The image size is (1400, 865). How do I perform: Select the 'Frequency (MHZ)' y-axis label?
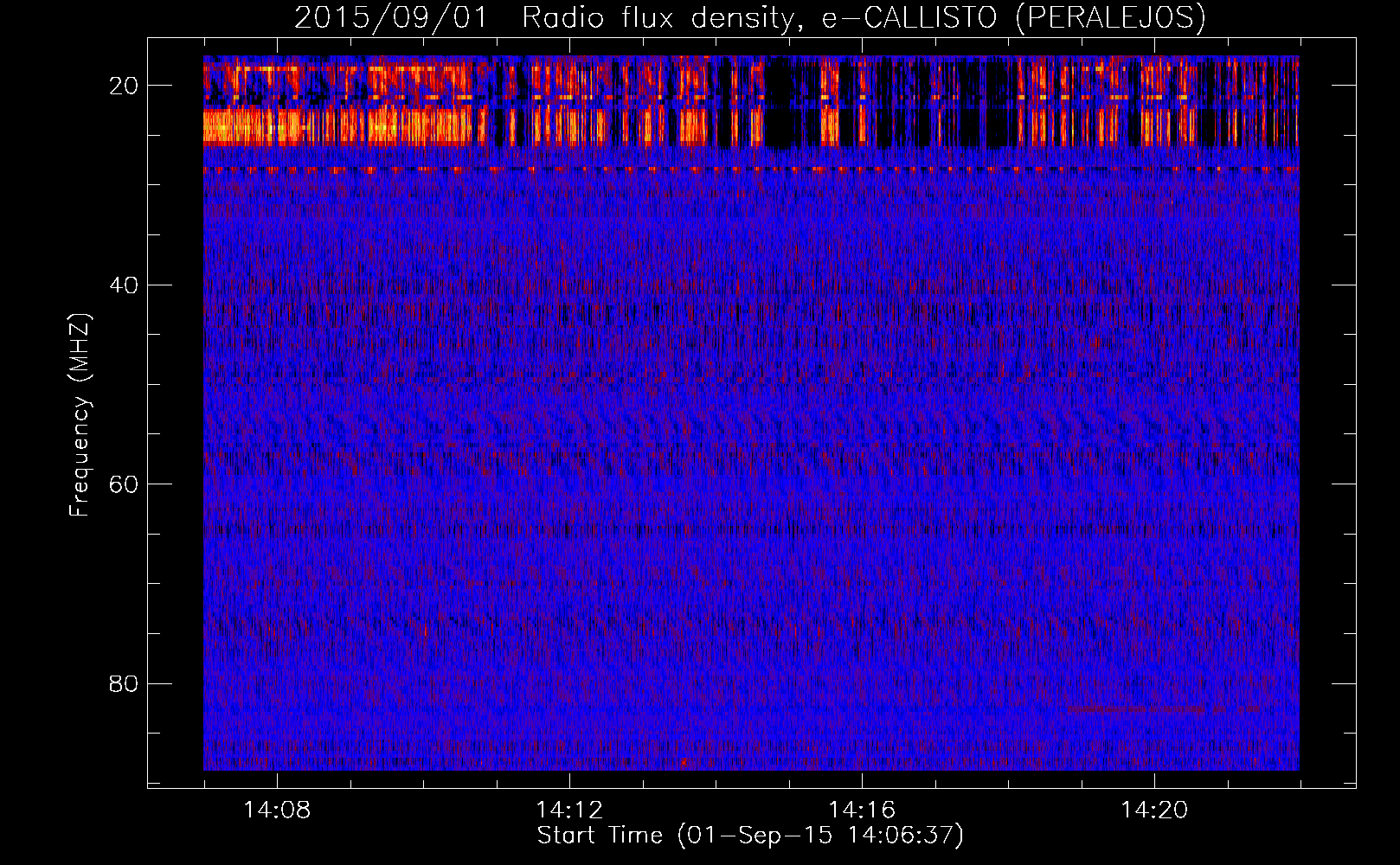(x=80, y=415)
